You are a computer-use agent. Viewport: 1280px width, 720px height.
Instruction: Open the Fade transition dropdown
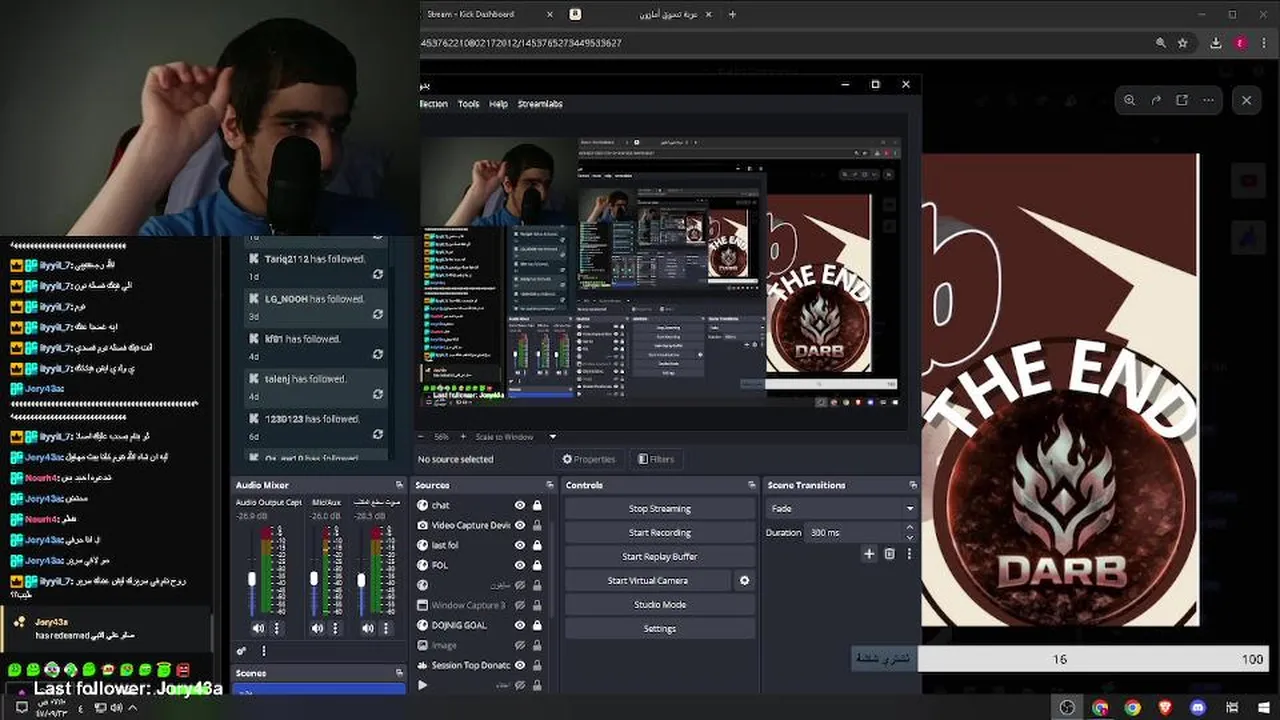(x=841, y=508)
